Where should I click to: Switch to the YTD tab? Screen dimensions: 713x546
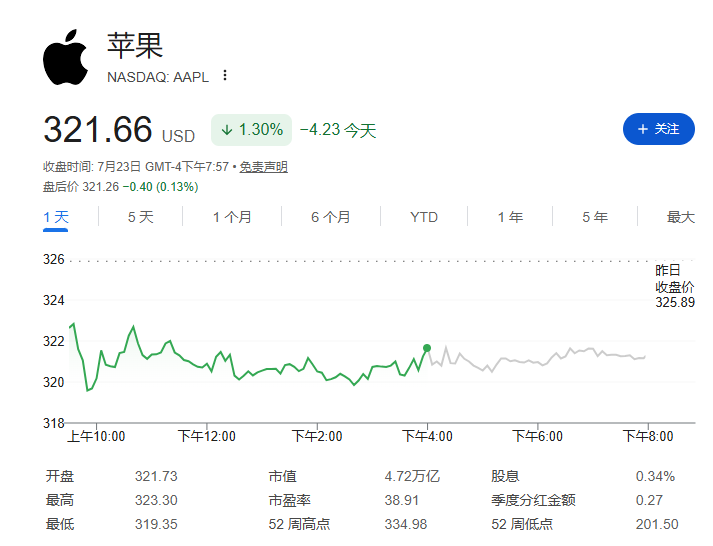tap(423, 217)
